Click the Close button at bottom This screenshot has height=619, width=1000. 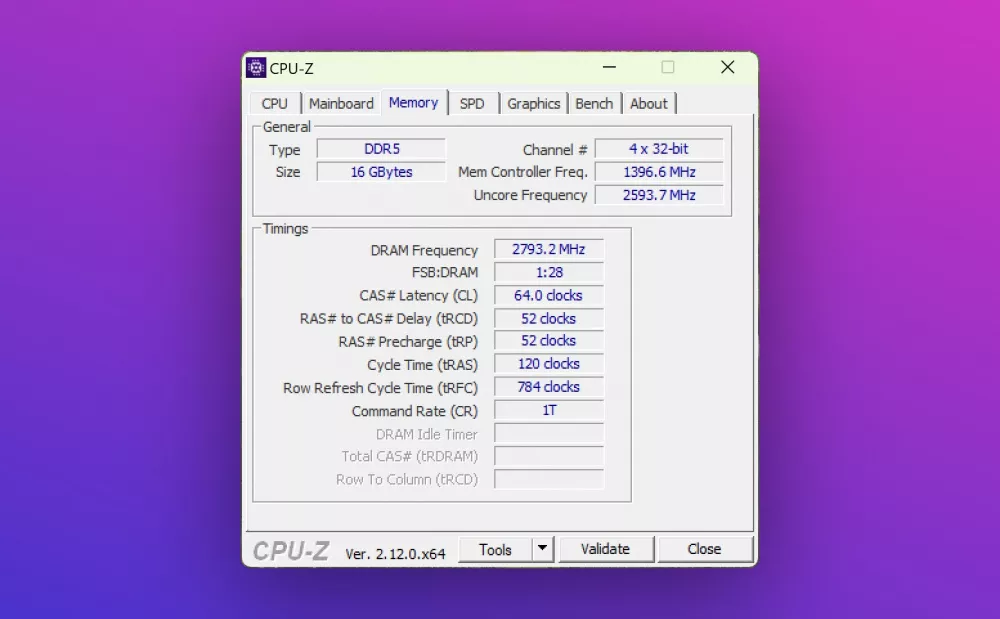coord(704,549)
